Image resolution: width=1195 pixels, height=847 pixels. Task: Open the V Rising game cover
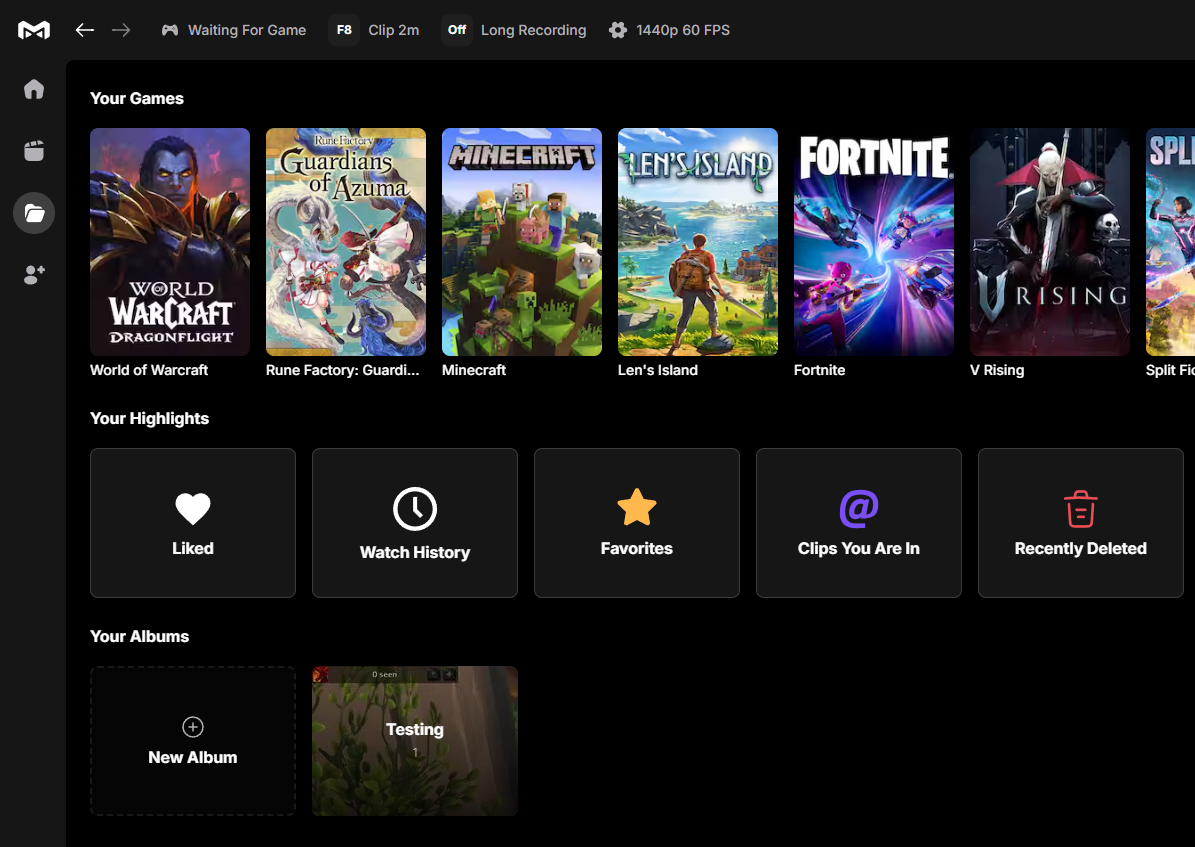pos(1050,242)
